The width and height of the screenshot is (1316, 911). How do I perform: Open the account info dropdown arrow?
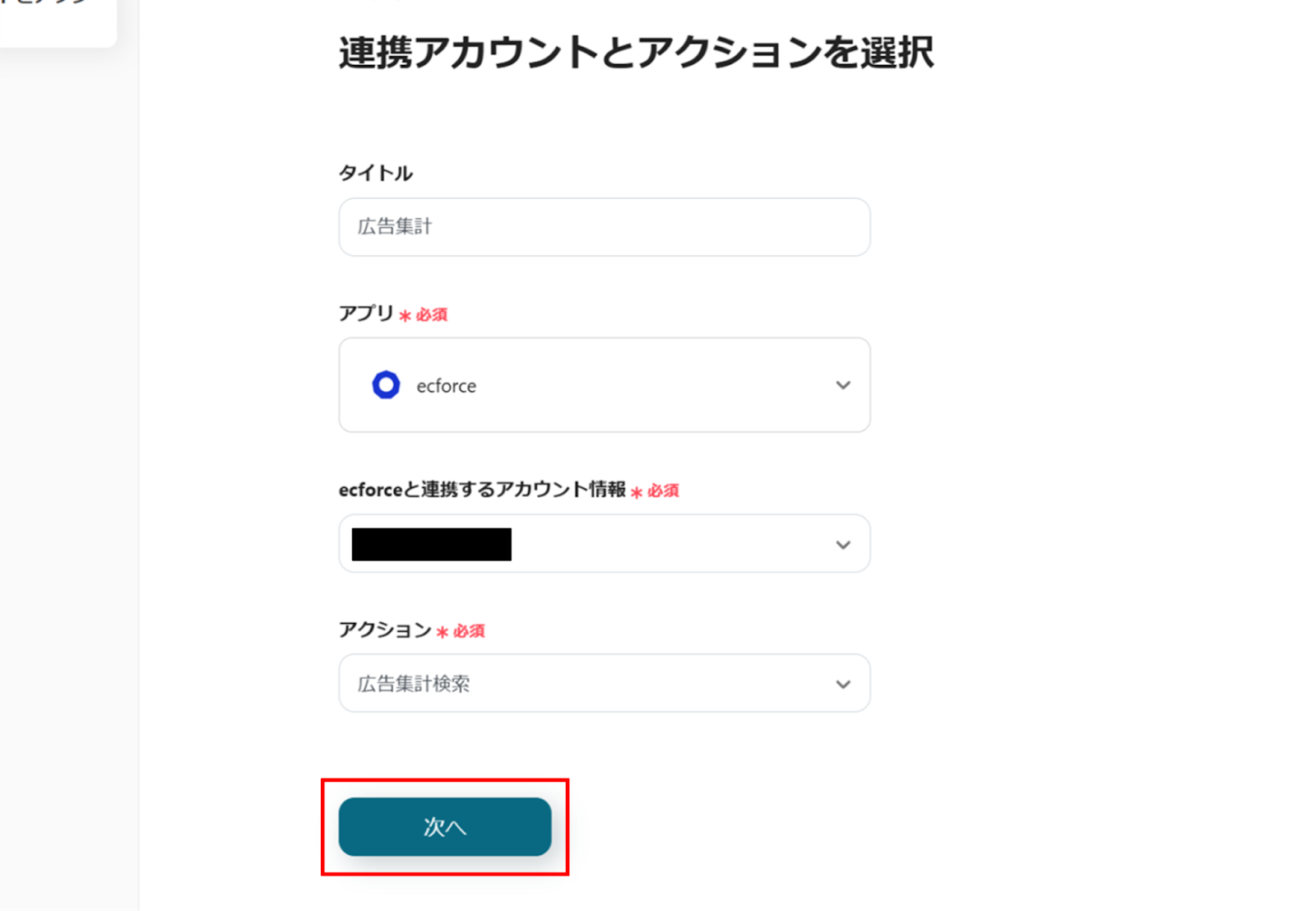pyautogui.click(x=843, y=545)
